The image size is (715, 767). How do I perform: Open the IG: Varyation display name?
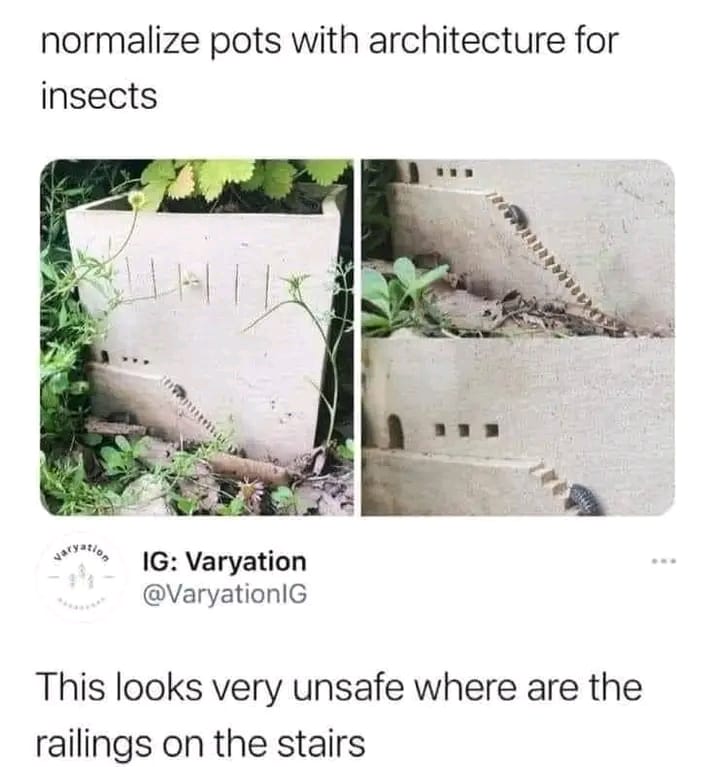[224, 562]
